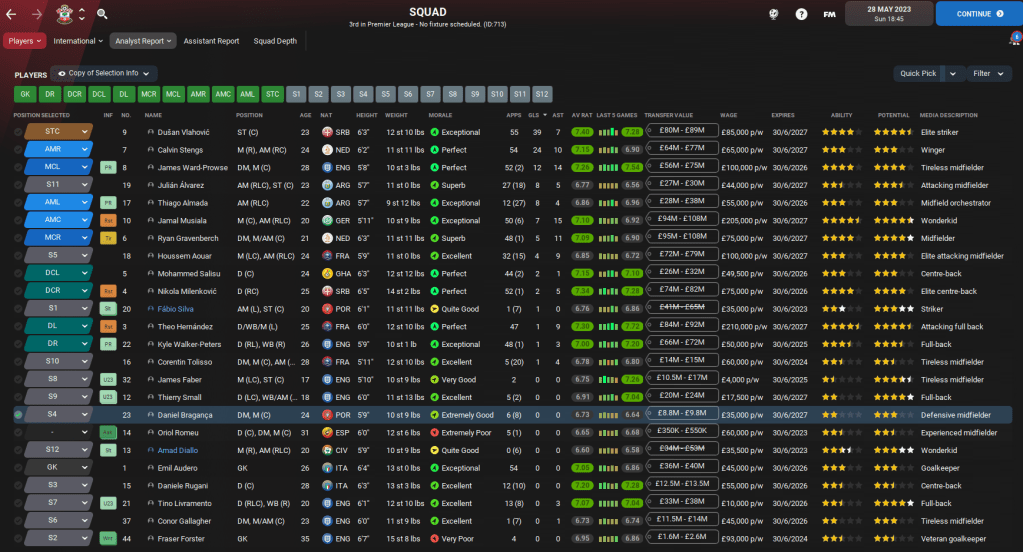The height and width of the screenshot is (552, 1023).
Task: Click the help question mark icon
Action: click(801, 14)
